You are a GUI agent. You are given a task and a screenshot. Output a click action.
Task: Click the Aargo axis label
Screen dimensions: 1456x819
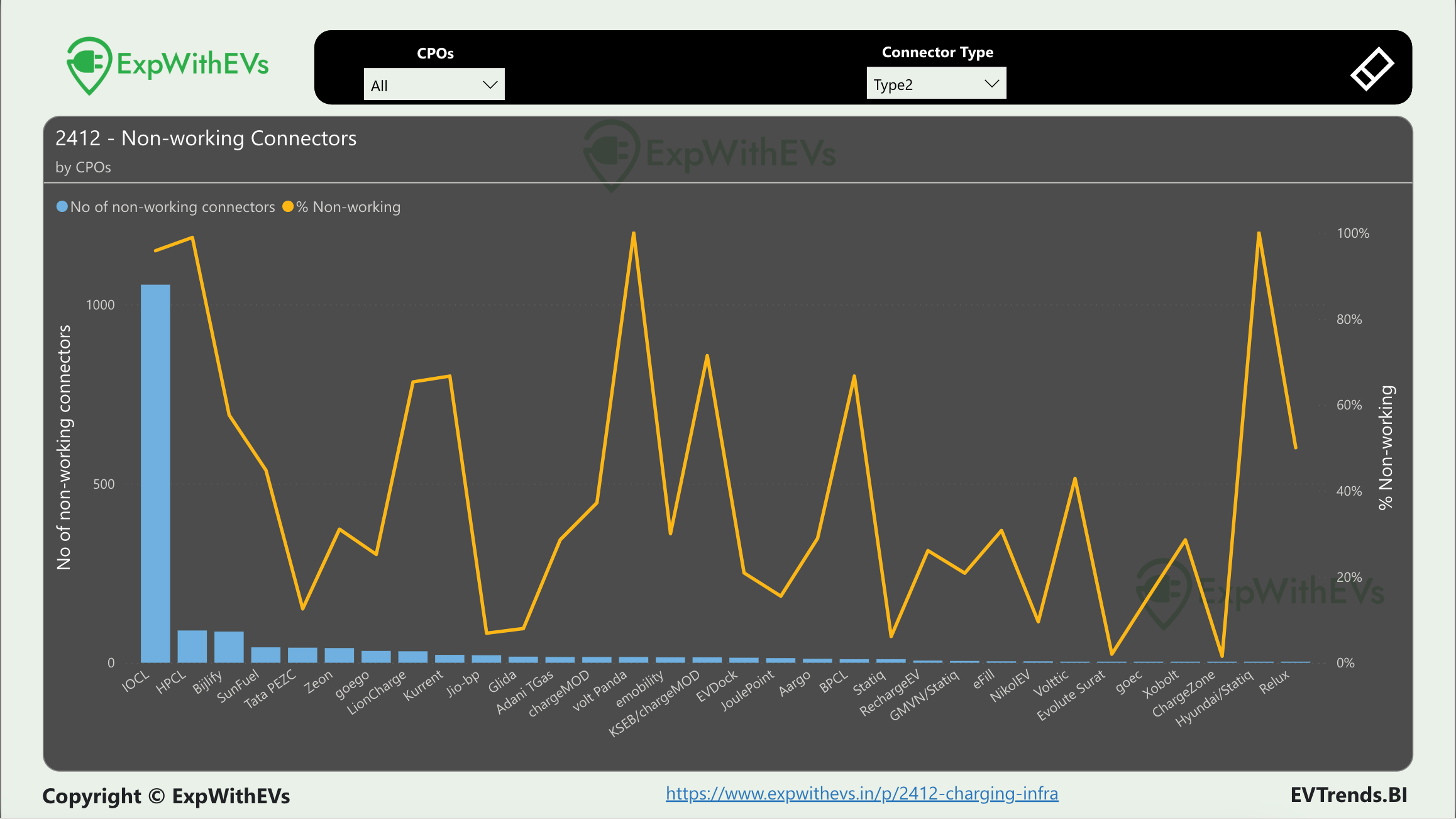tap(795, 684)
